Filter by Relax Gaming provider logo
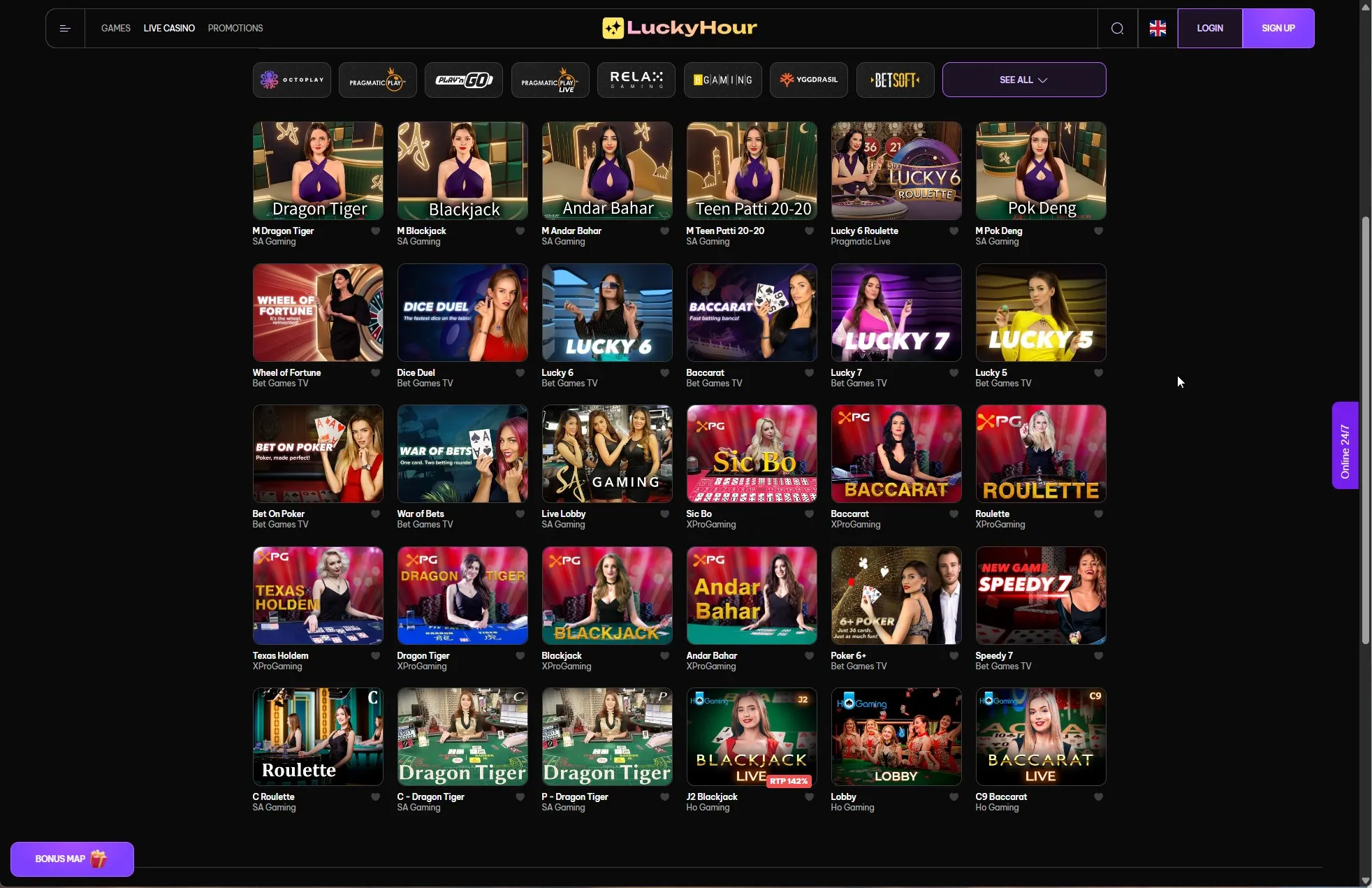 [x=636, y=80]
